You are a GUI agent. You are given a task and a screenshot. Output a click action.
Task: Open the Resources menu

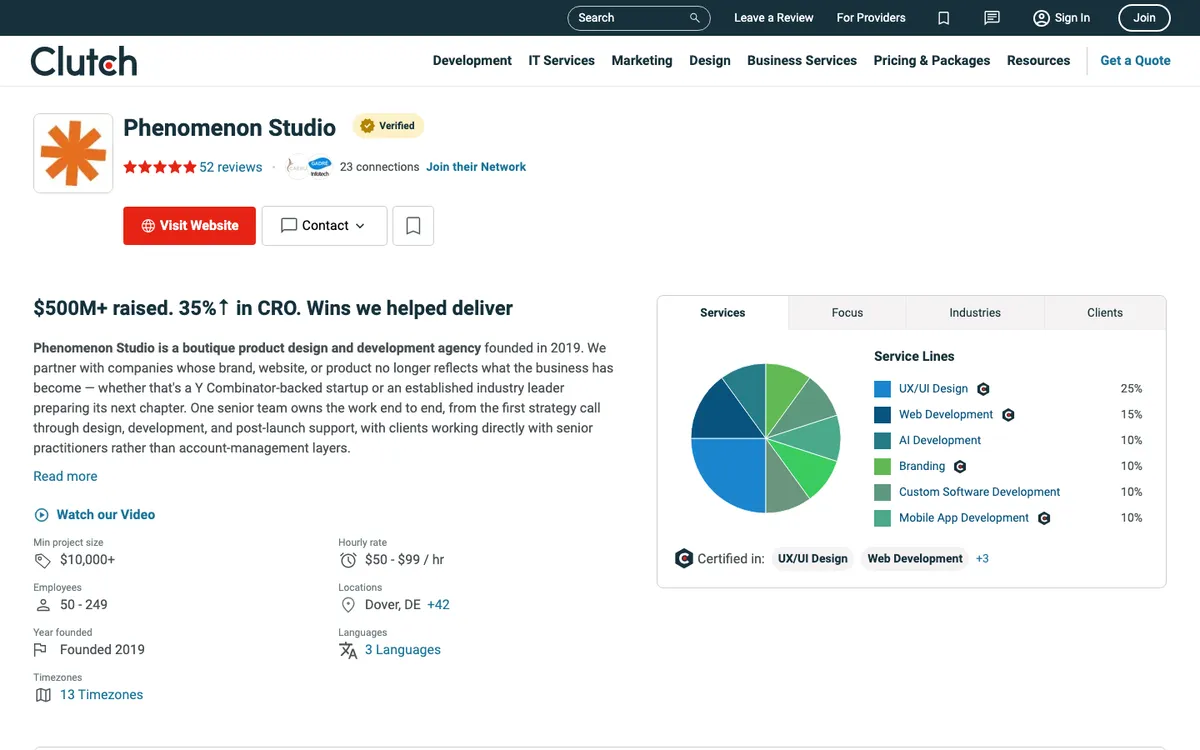(1038, 61)
